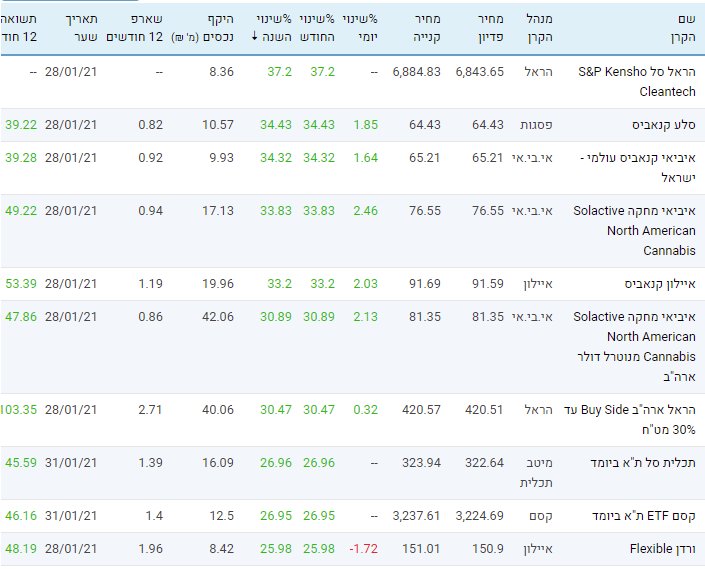Open the הראל סל S&P Kensho Cleantech fund
This screenshot has width=705, height=569.
tap(637, 81)
